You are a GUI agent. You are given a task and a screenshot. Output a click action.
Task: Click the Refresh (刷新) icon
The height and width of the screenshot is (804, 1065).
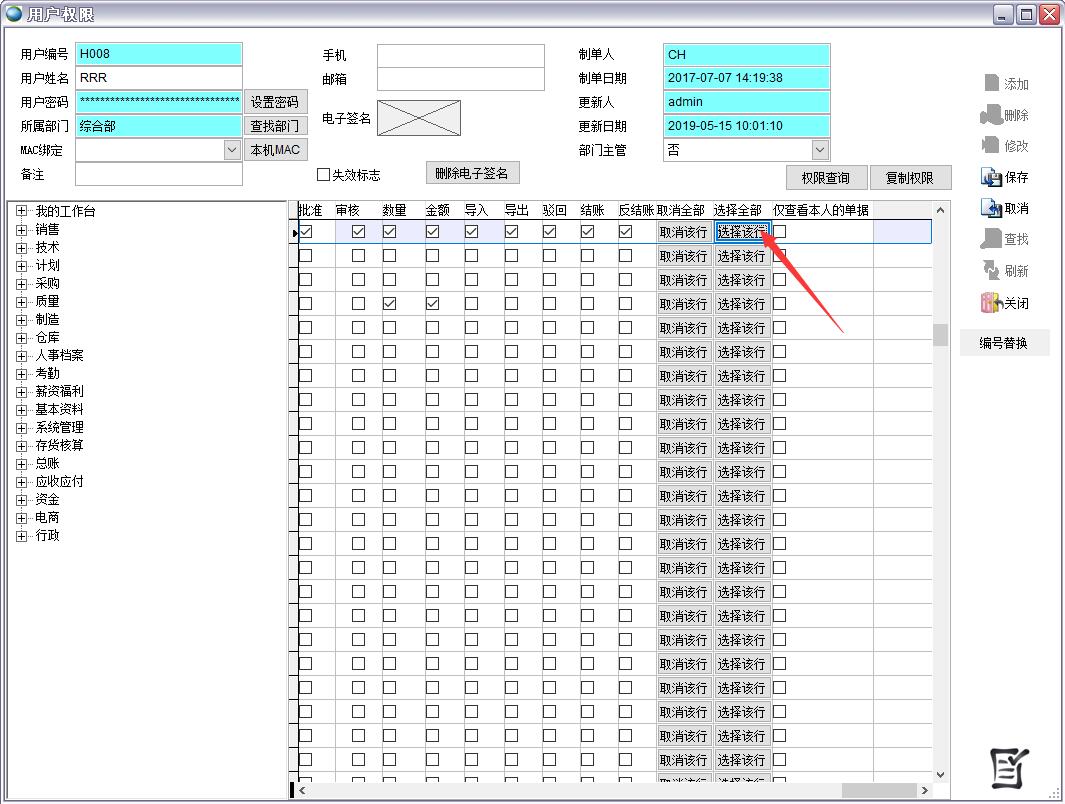[x=991, y=271]
